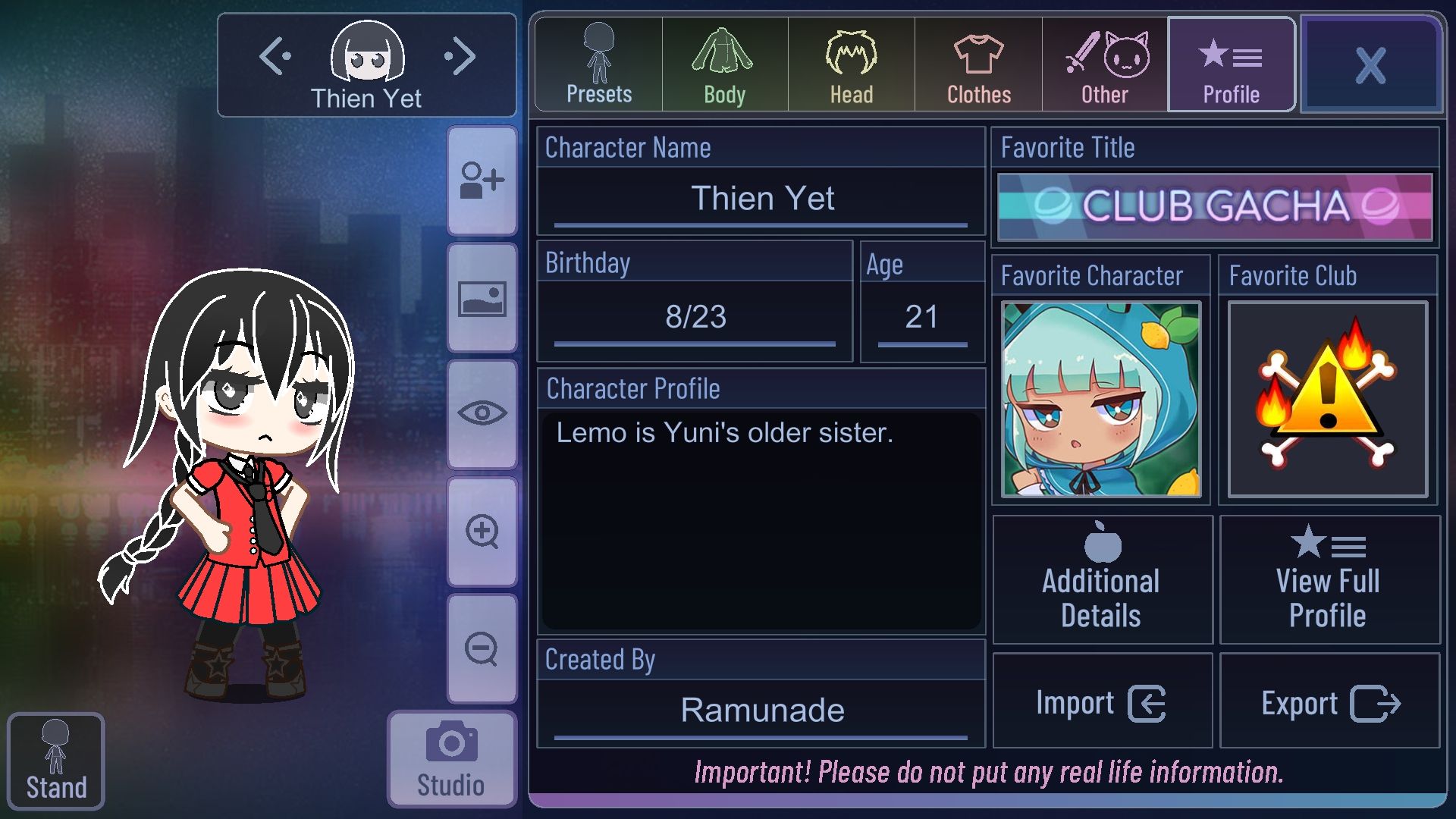The image size is (1456, 819).
Task: Go to the previous character arrow
Action: coord(275,56)
